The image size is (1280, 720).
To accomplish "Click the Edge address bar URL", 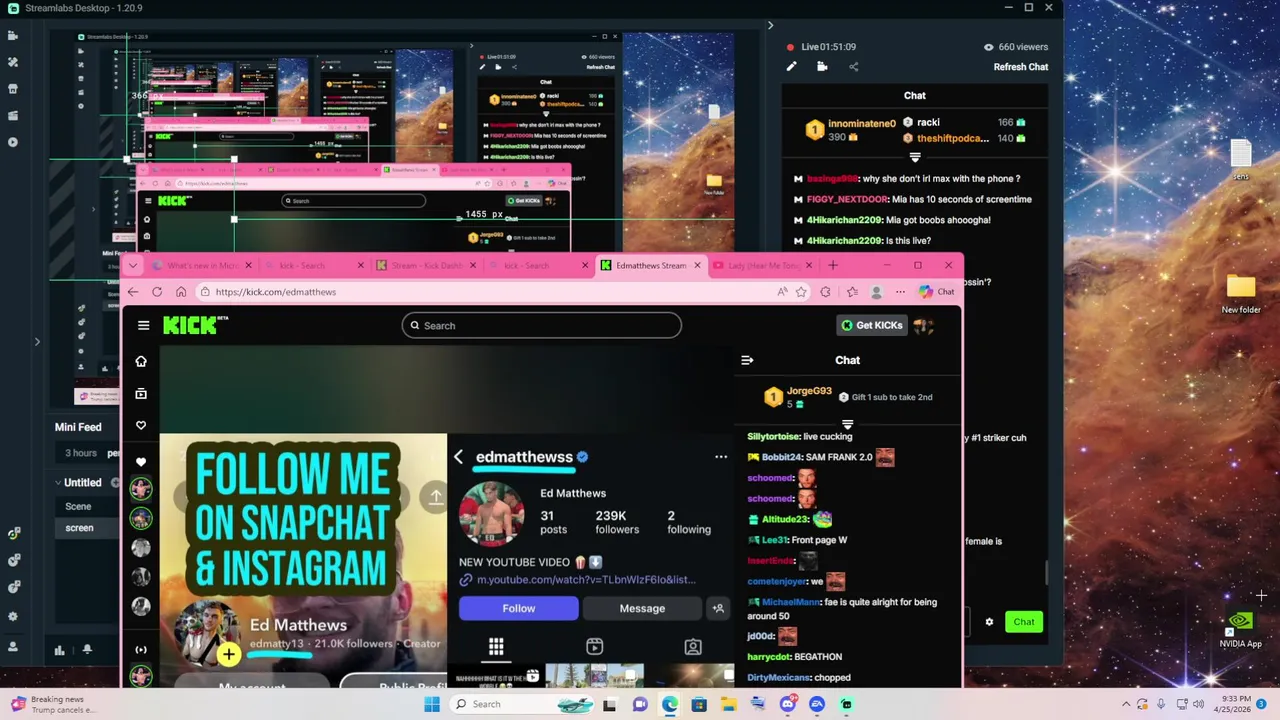I will point(275,292).
